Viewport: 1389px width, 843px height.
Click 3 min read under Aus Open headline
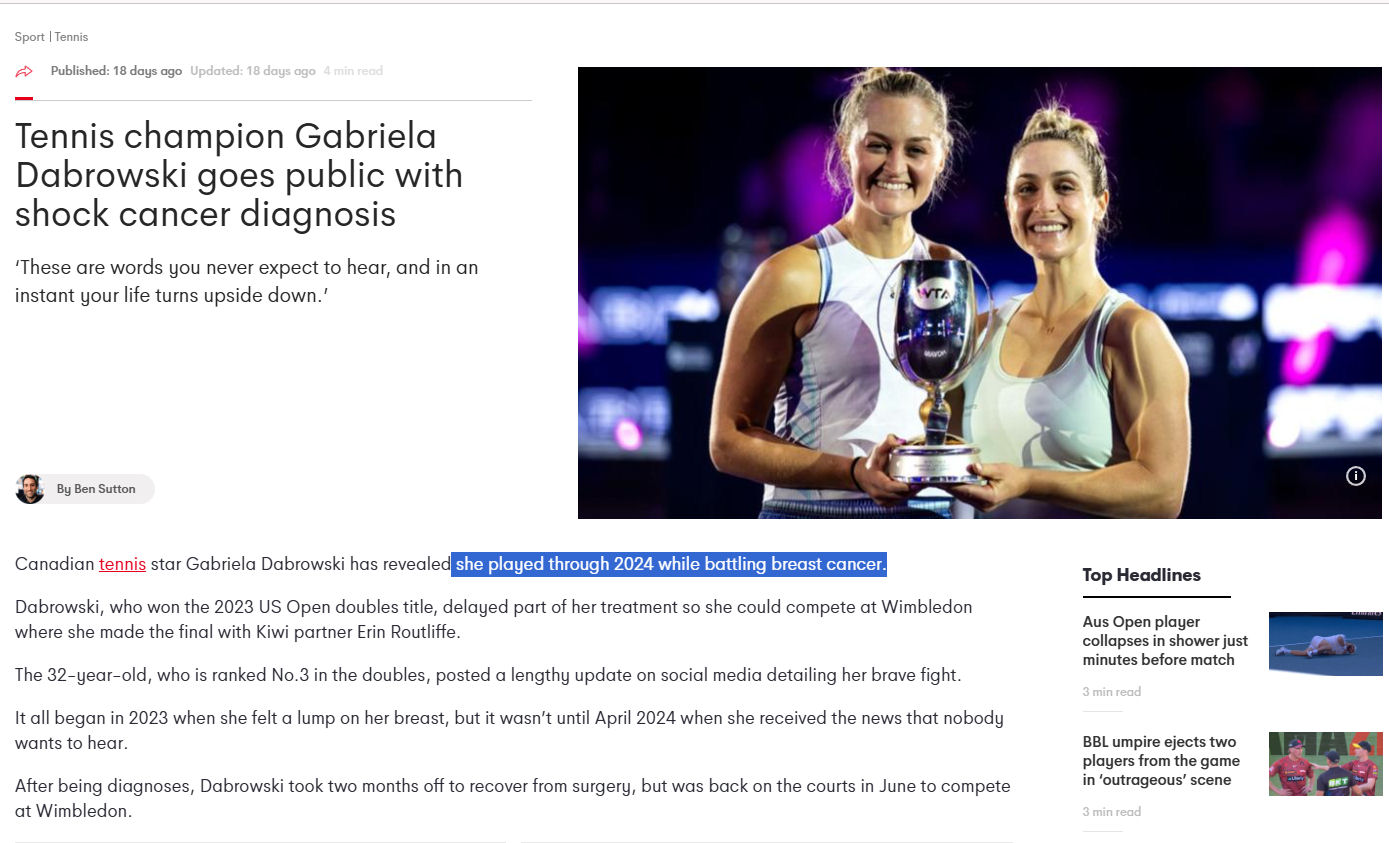pyautogui.click(x=1111, y=692)
